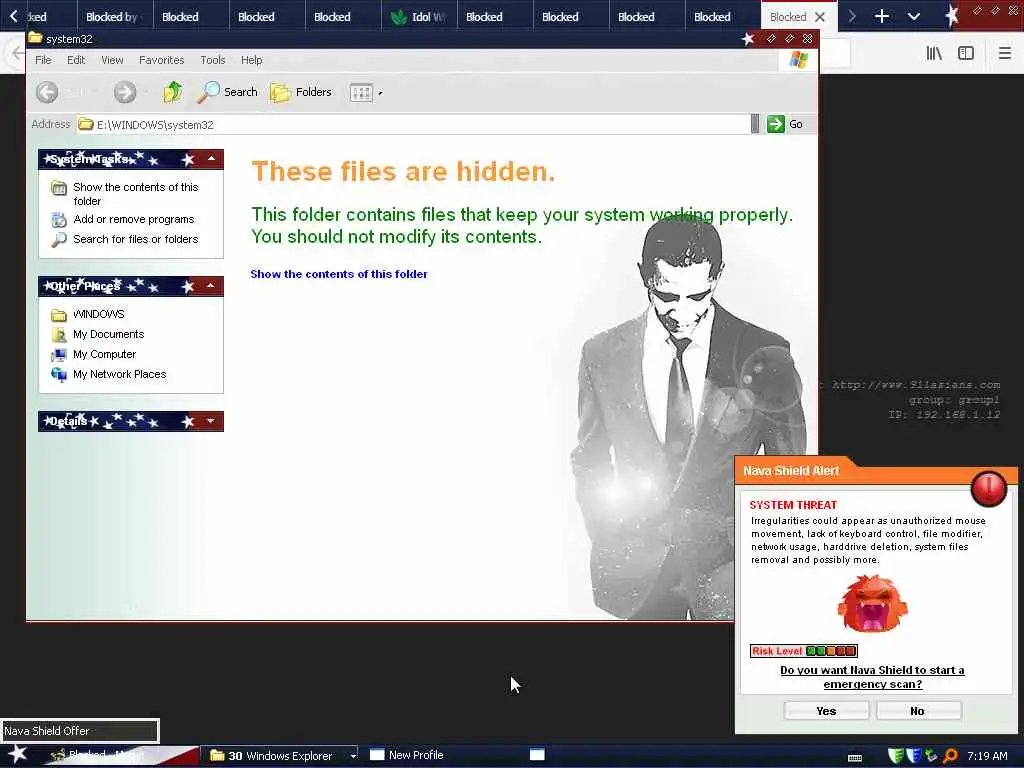Switch to the 'Idol W' browser tab
The image size is (1024, 768).
coord(419,17)
